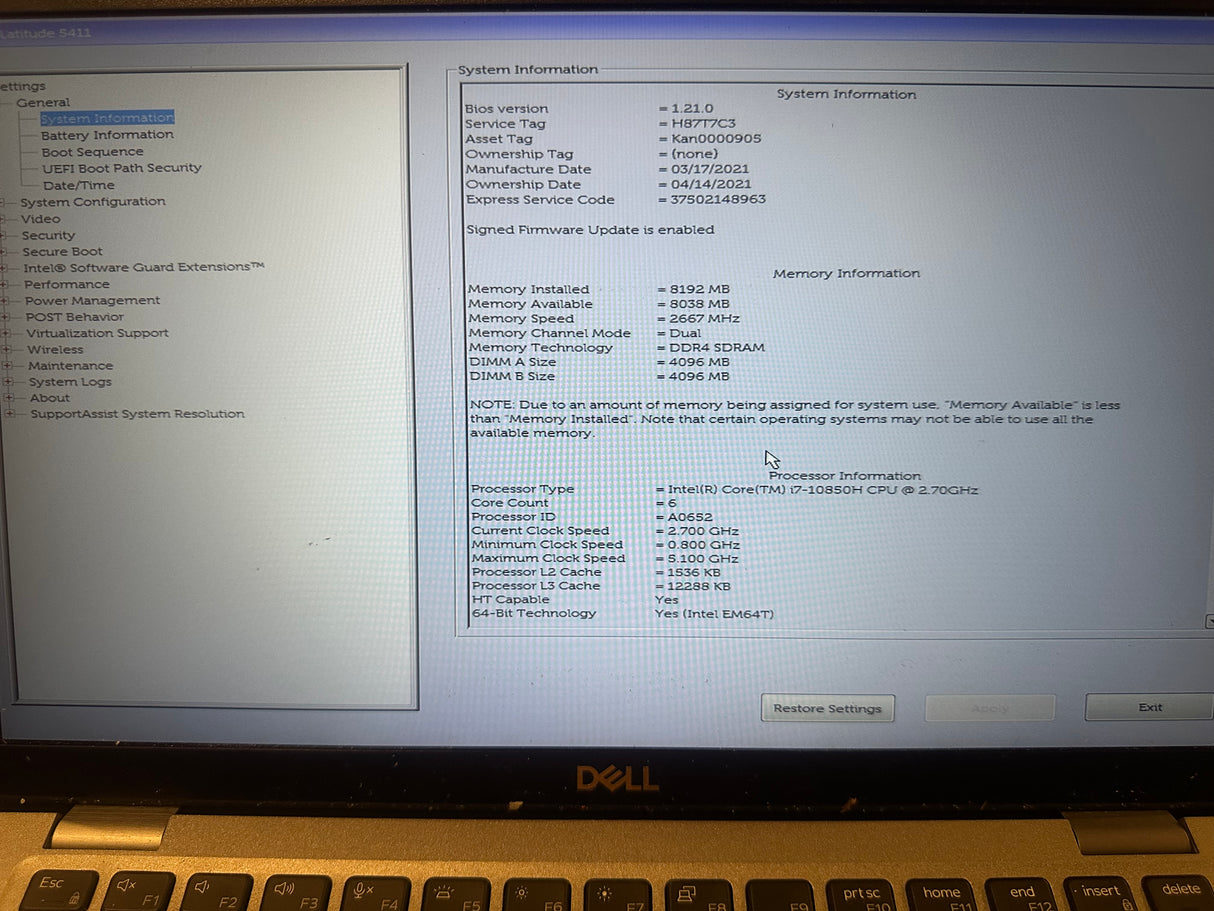This screenshot has height=911, width=1214.
Task: Click the plus box beside System Logs
Action: tap(8, 382)
